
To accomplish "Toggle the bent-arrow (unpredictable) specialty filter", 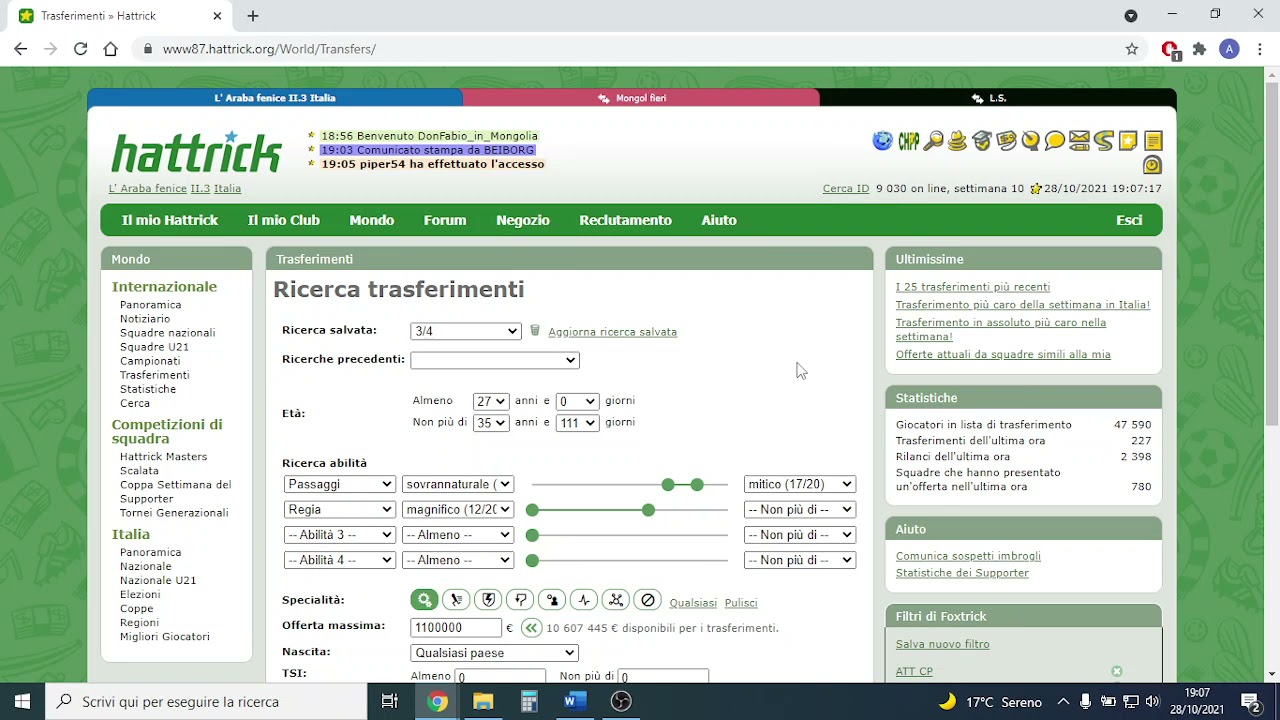I will coord(520,600).
